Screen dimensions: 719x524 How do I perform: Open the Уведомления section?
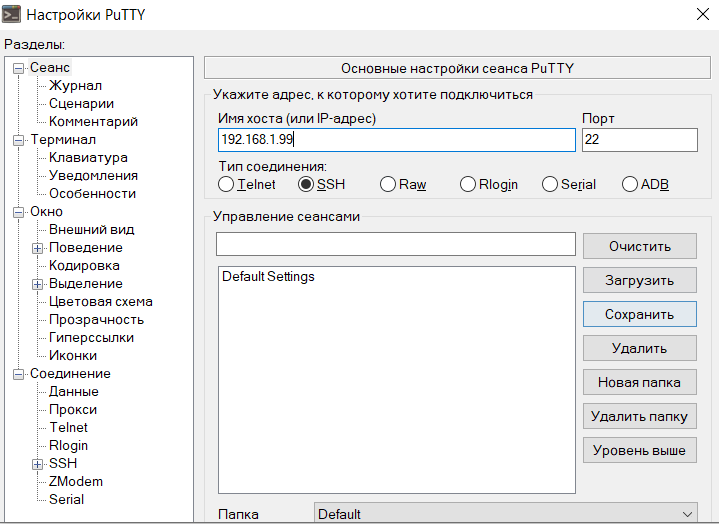point(93,176)
